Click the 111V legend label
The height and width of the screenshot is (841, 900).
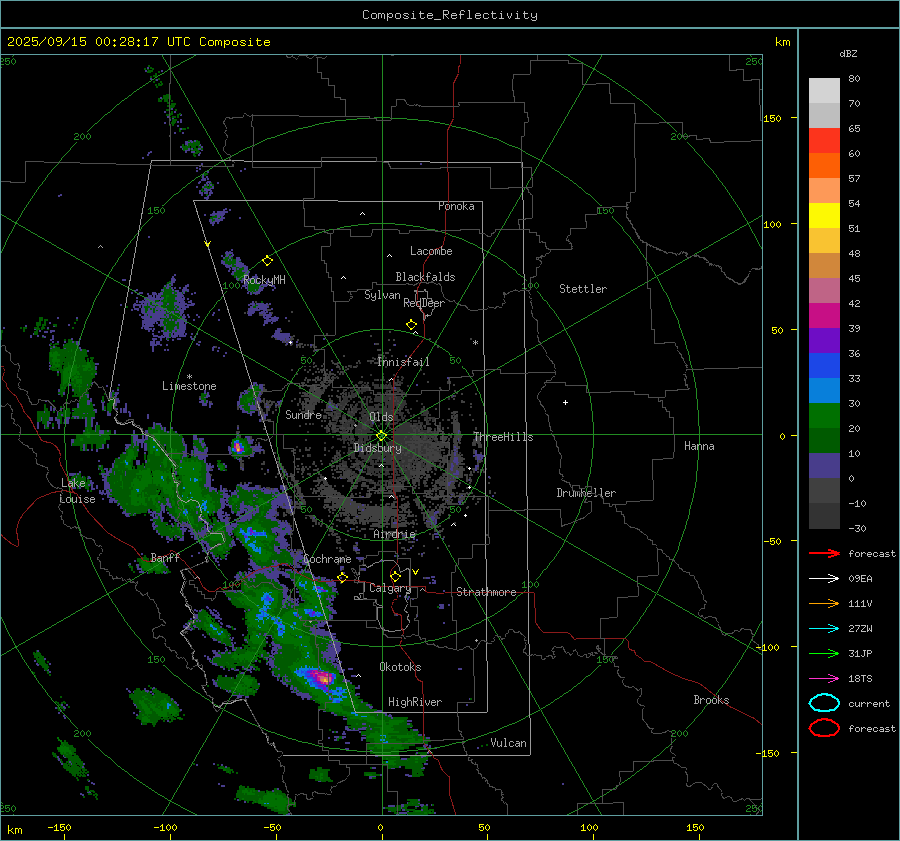(x=860, y=603)
